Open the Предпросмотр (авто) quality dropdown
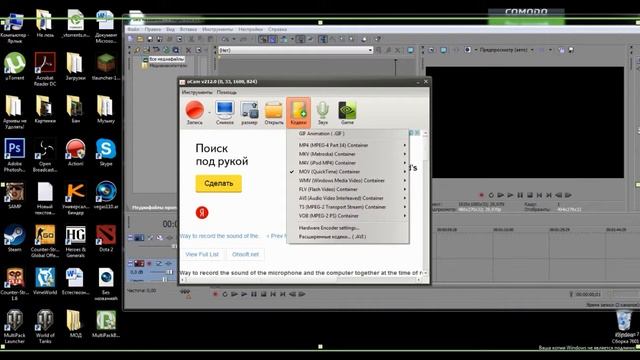 point(532,50)
